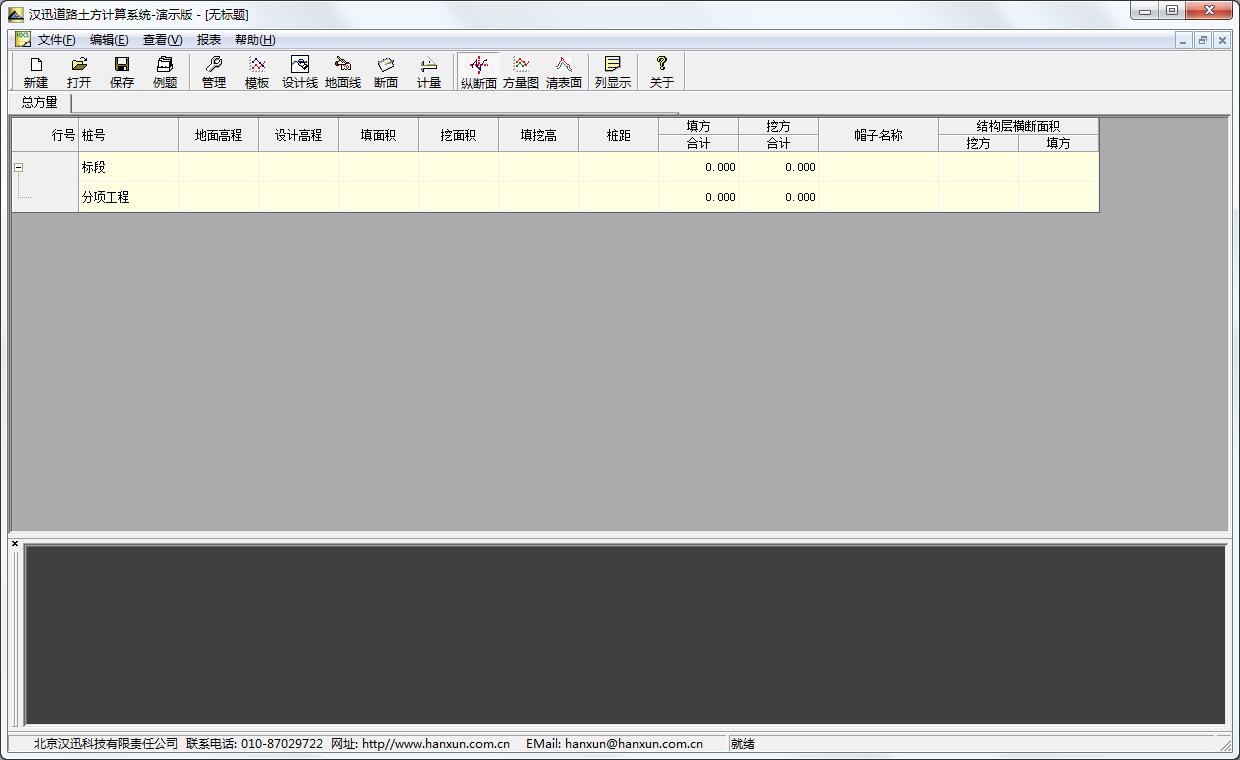Viewport: 1240px width, 760px height.
Task: Click the 管理 management icon
Action: point(214,72)
